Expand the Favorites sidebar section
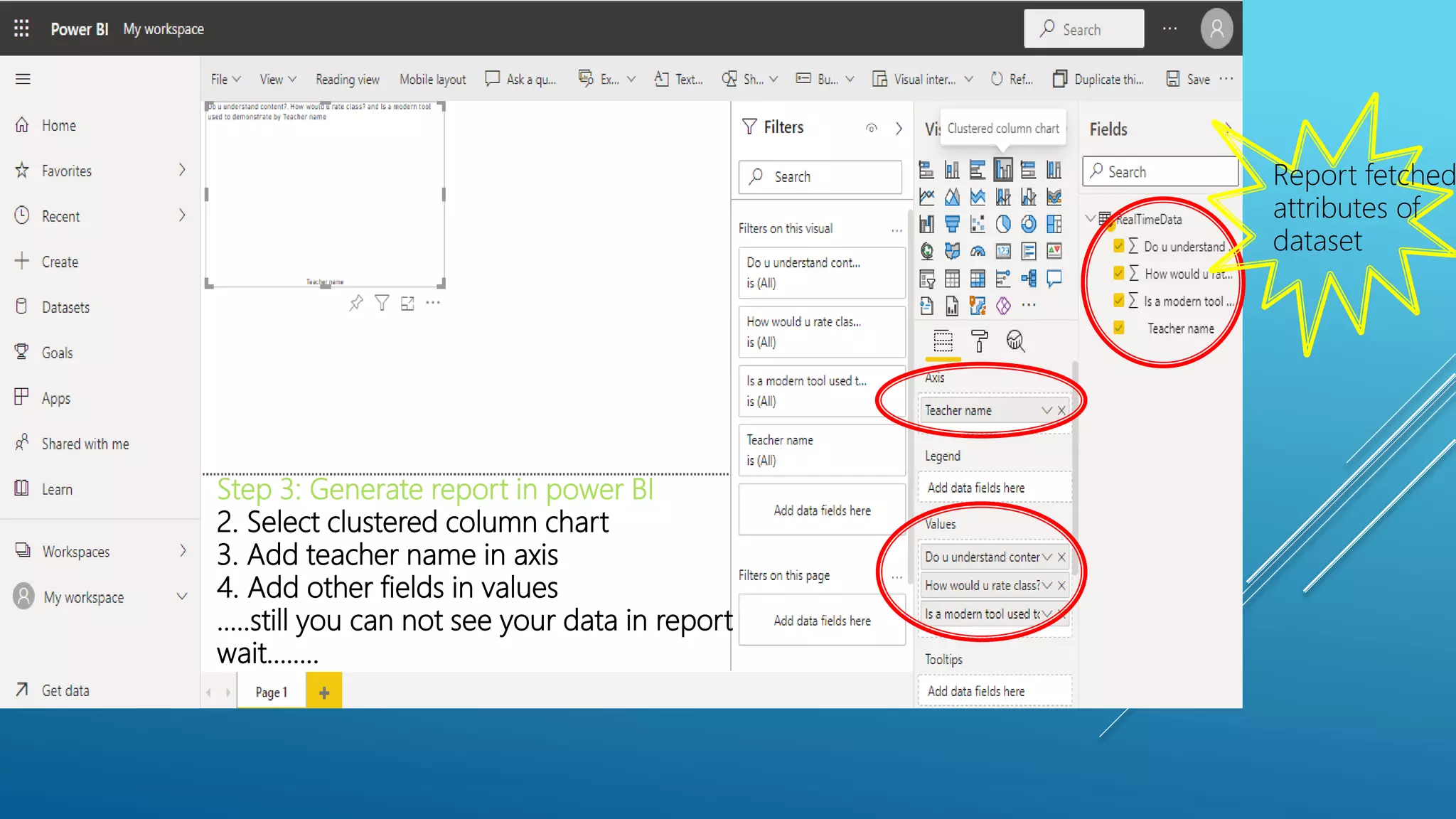1456x819 pixels. coord(182,170)
